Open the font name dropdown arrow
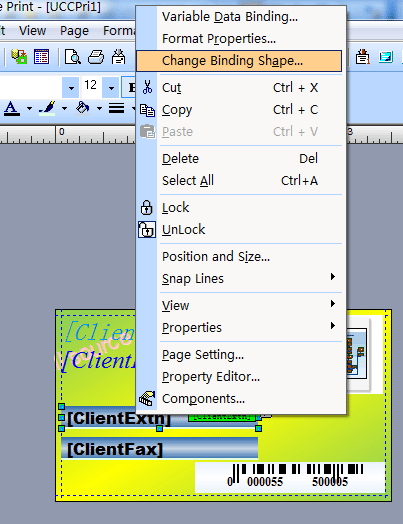Viewport: 403px width, 524px height. (71, 88)
